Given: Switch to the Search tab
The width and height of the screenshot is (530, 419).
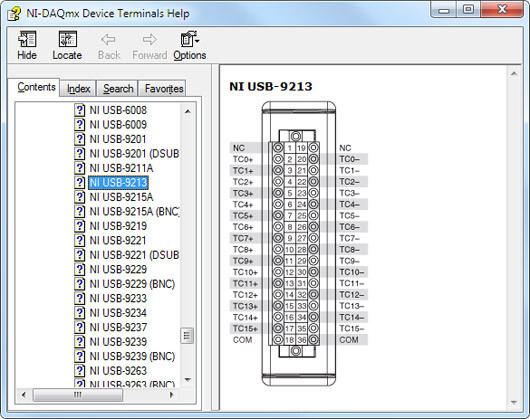Looking at the screenshot, I should tap(118, 89).
